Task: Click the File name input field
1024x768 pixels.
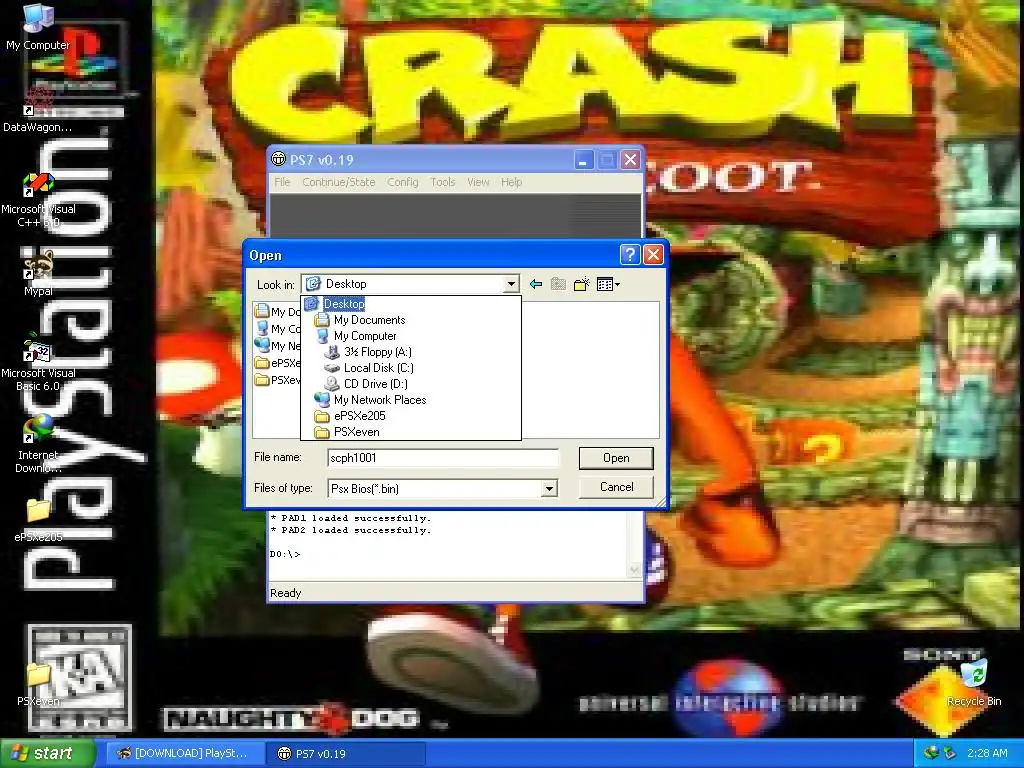Action: pos(443,458)
